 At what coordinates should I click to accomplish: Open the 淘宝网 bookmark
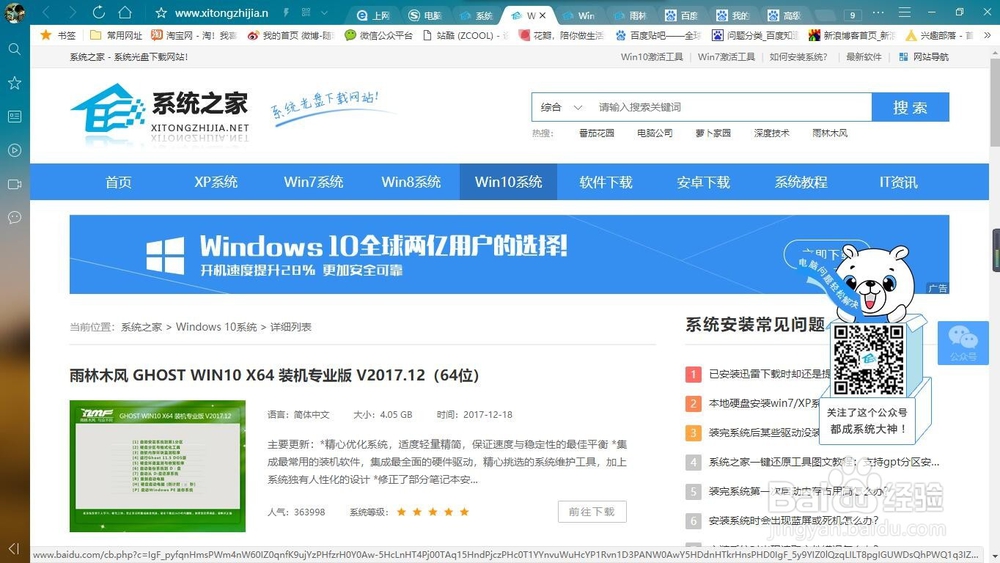pos(193,35)
